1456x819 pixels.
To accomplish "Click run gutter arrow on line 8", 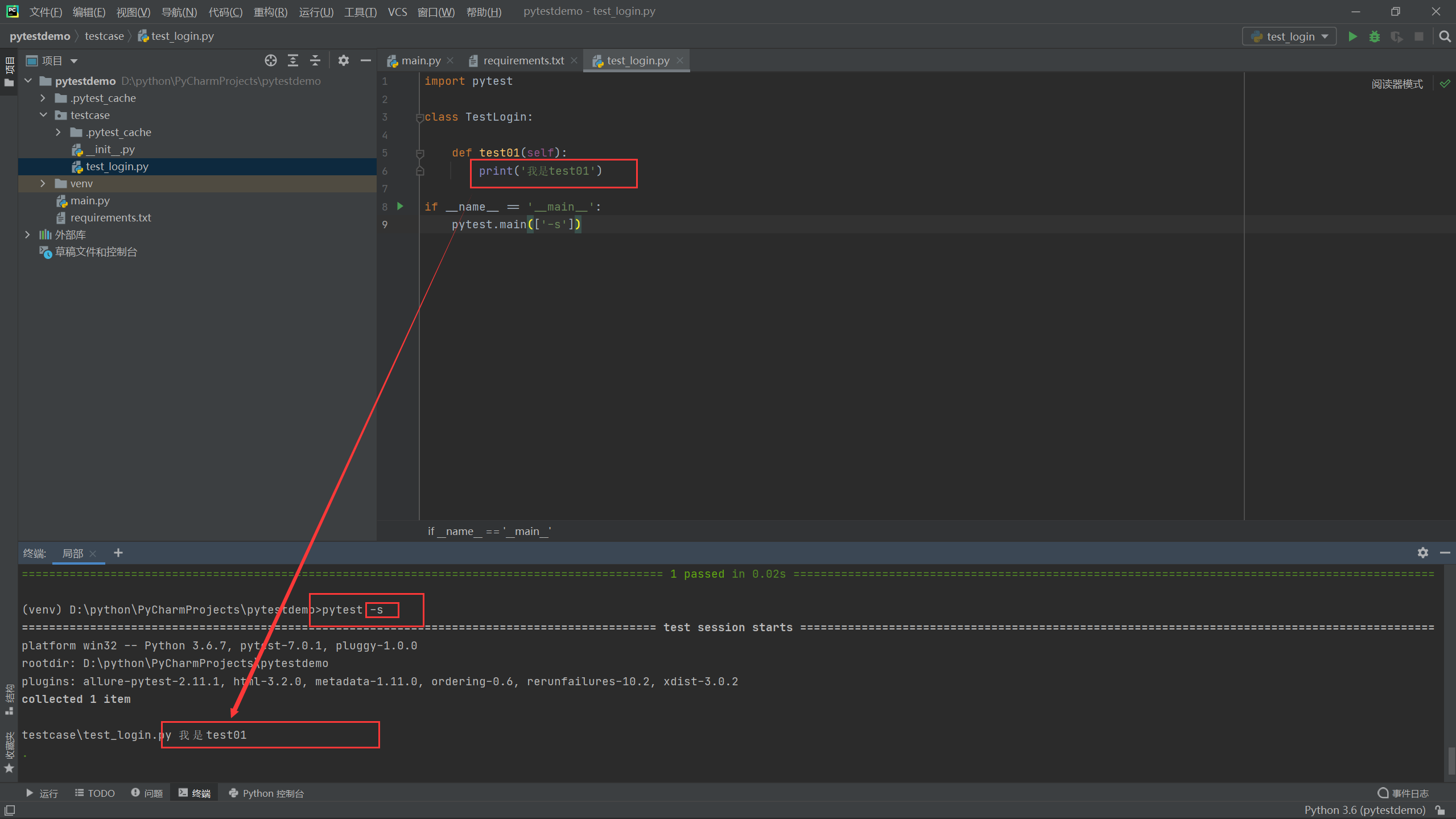I will pos(400,206).
